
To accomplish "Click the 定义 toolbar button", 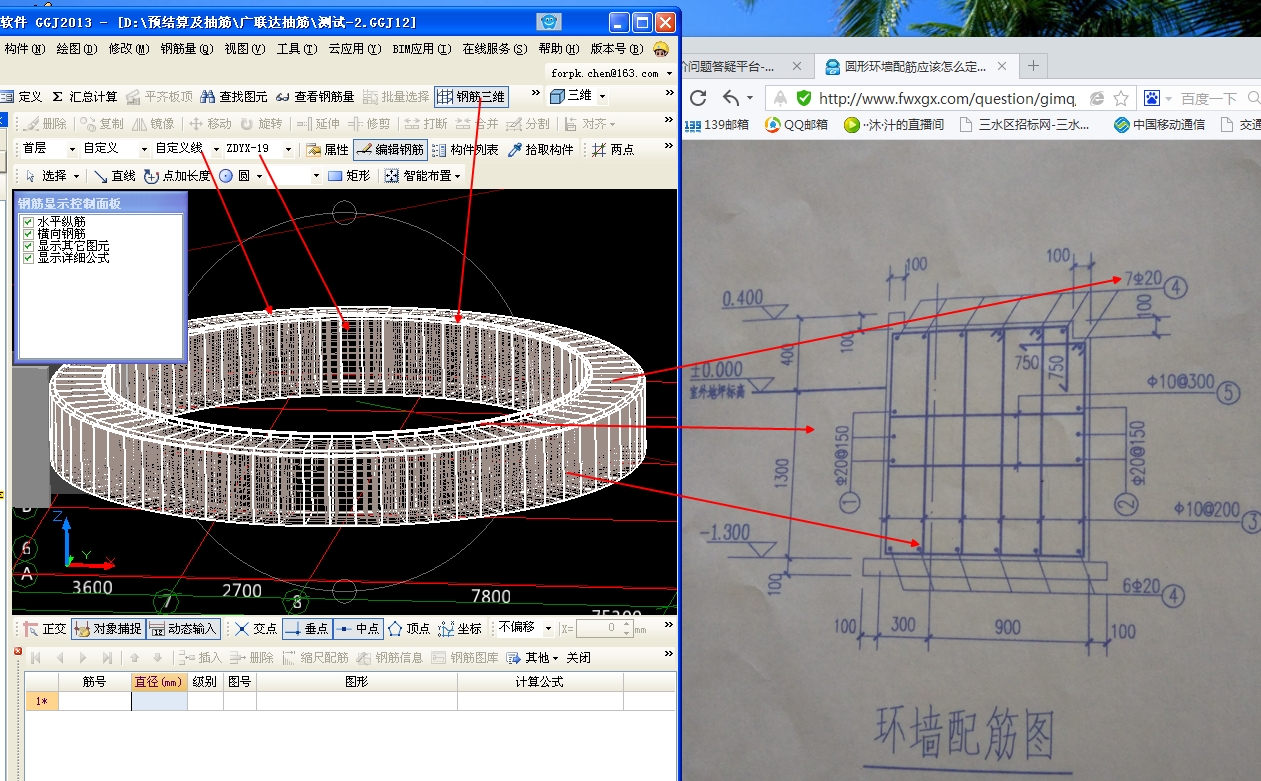I will coord(22,97).
